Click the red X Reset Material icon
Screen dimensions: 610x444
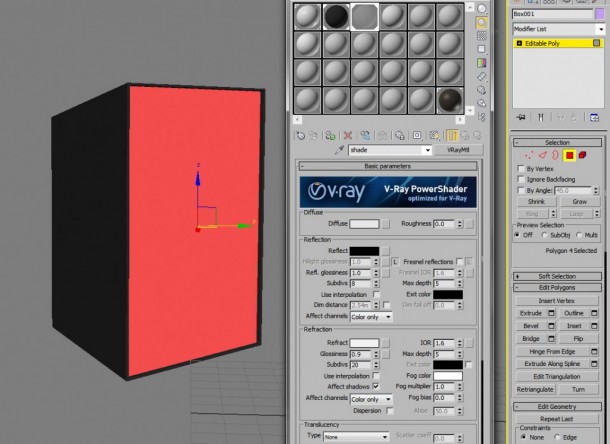click(348, 135)
